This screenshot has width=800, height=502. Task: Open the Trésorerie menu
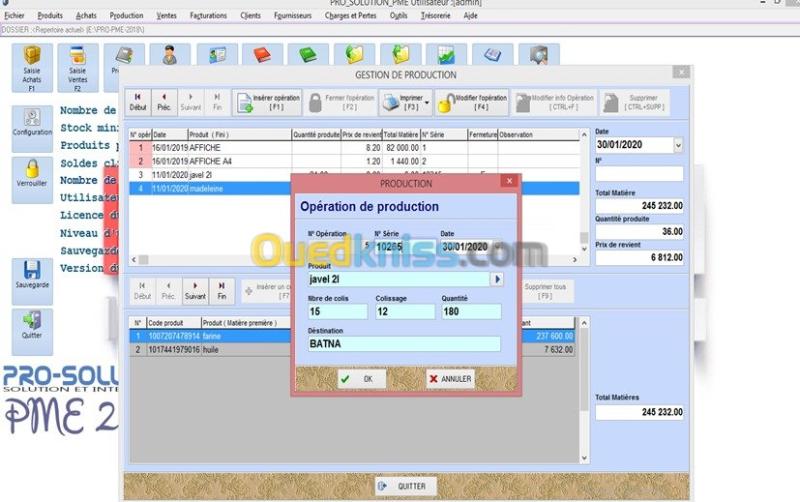[436, 16]
